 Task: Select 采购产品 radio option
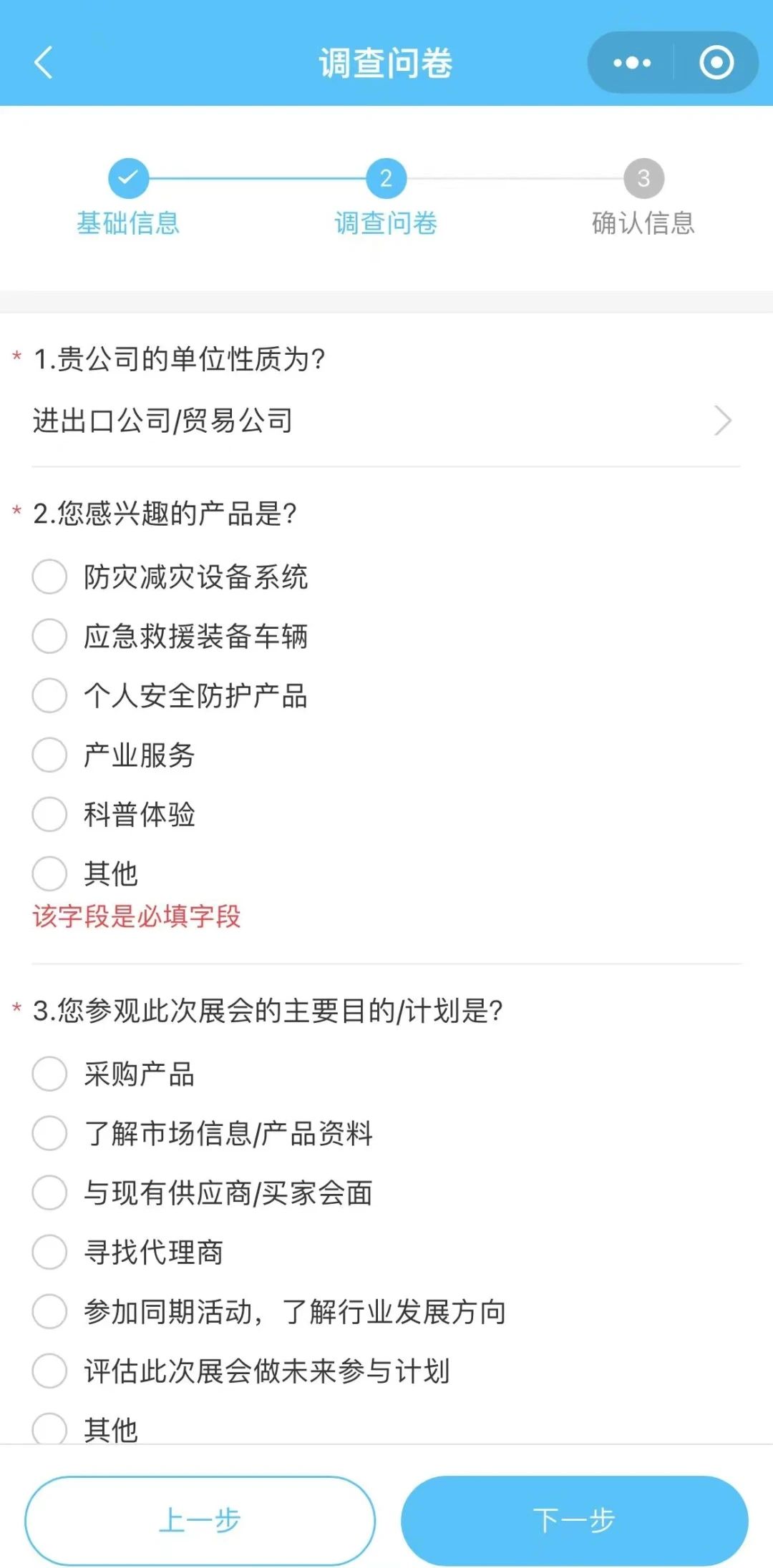tap(49, 1074)
